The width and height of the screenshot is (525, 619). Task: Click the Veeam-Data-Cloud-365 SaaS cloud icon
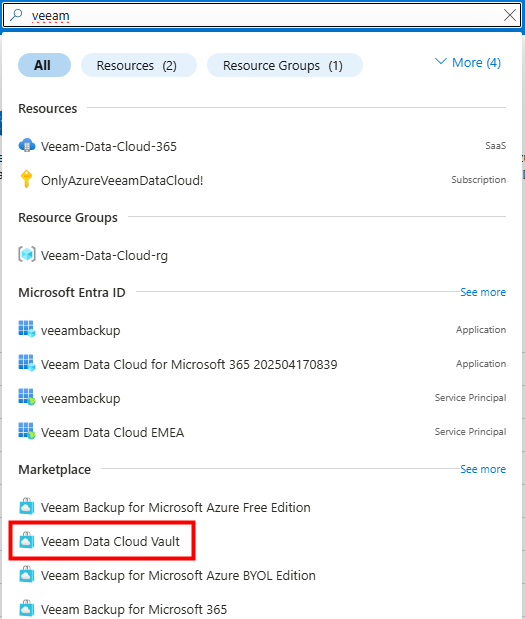coord(27,146)
